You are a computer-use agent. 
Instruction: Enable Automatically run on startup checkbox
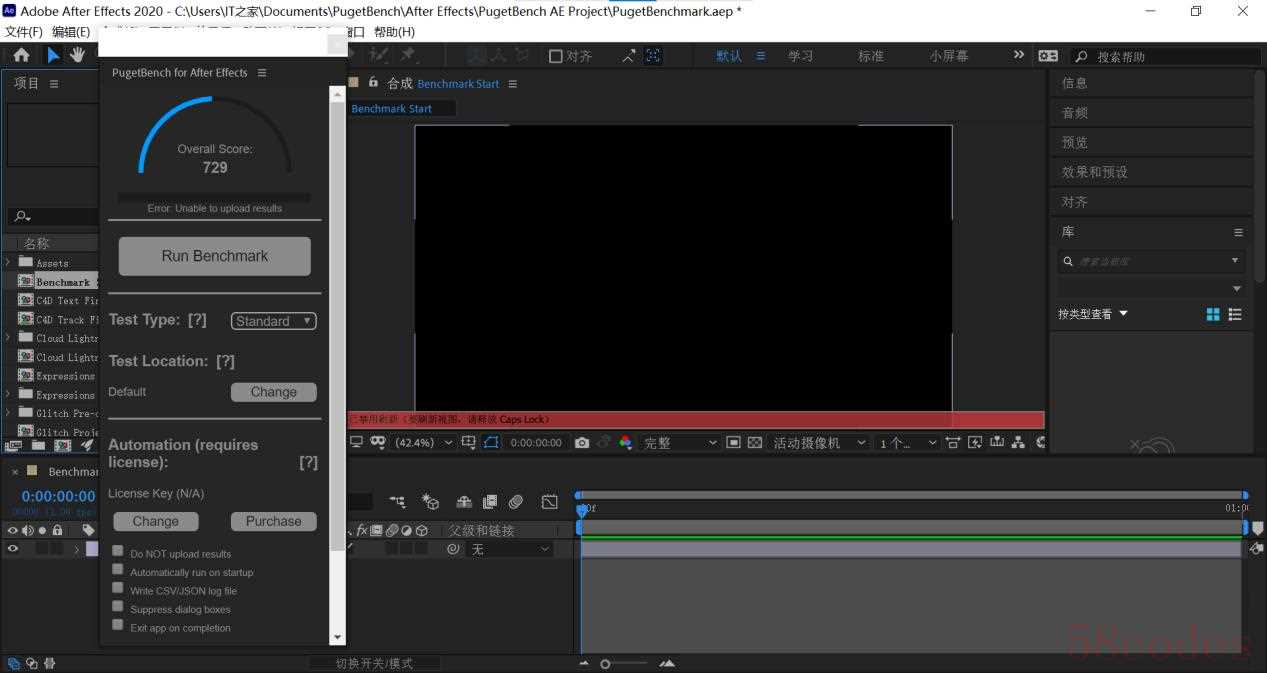point(118,570)
